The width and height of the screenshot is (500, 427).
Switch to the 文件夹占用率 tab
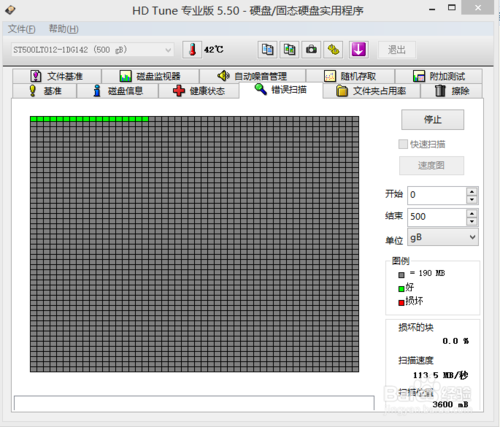pyautogui.click(x=371, y=91)
